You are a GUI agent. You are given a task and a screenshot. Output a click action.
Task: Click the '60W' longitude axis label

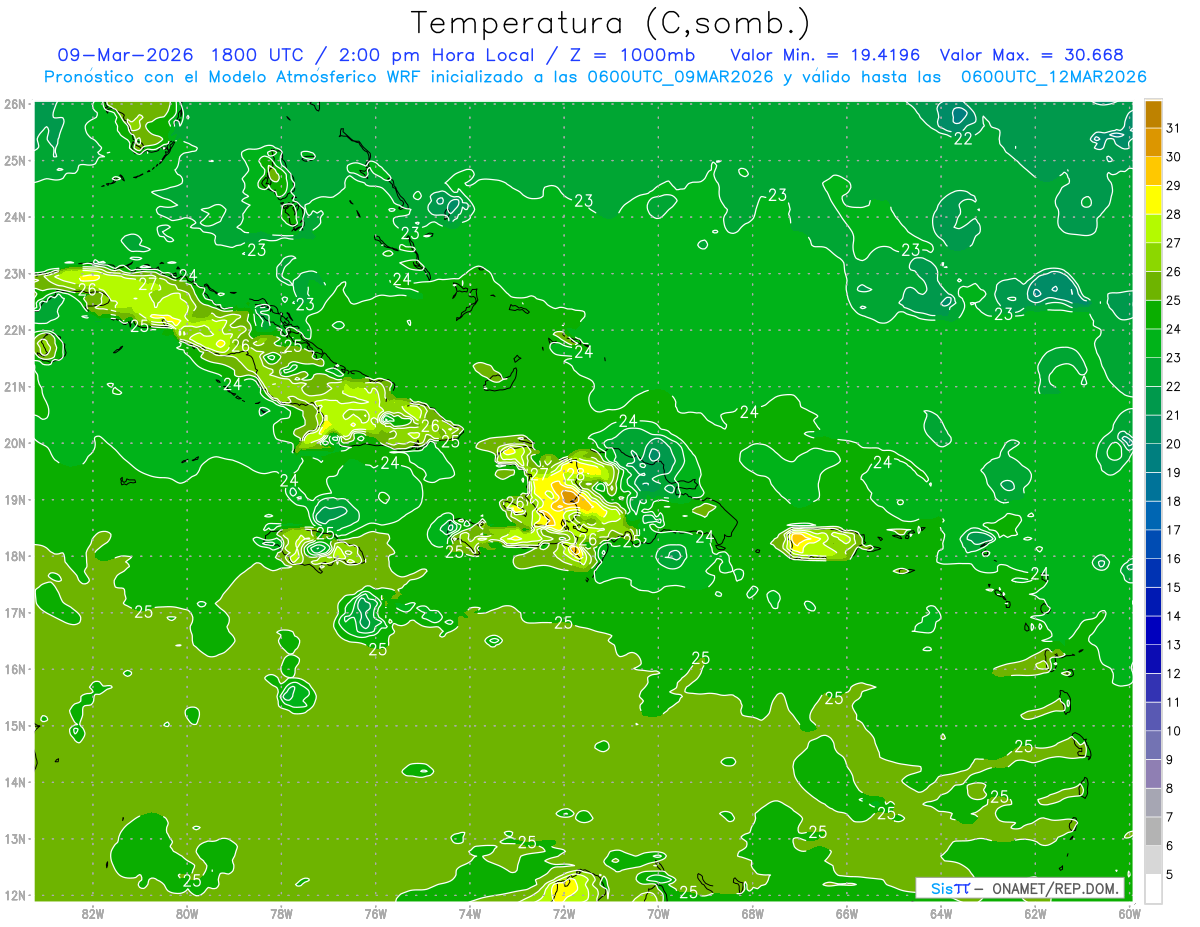tap(1128, 913)
